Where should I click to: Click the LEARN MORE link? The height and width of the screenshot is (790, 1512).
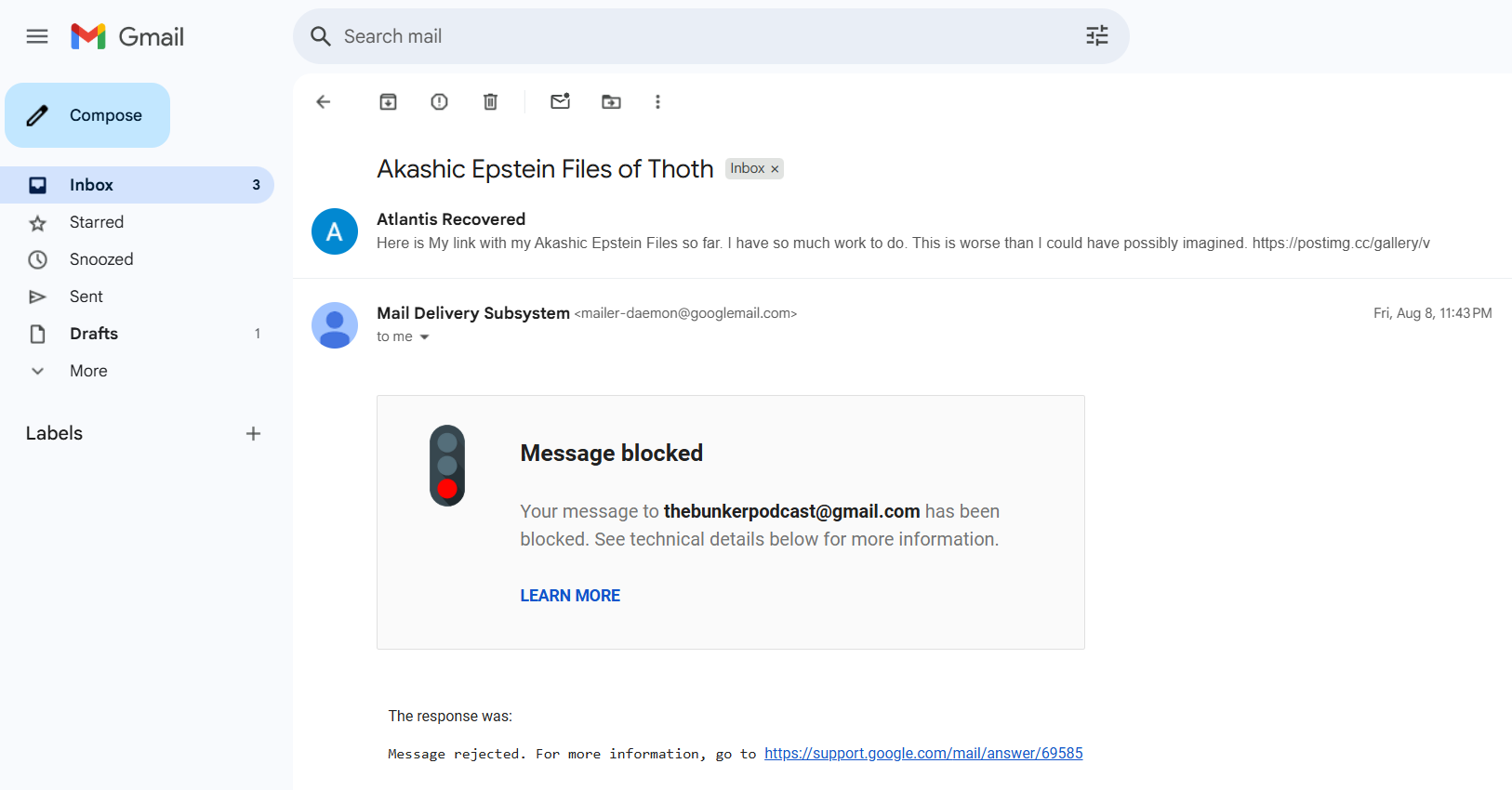(570, 596)
